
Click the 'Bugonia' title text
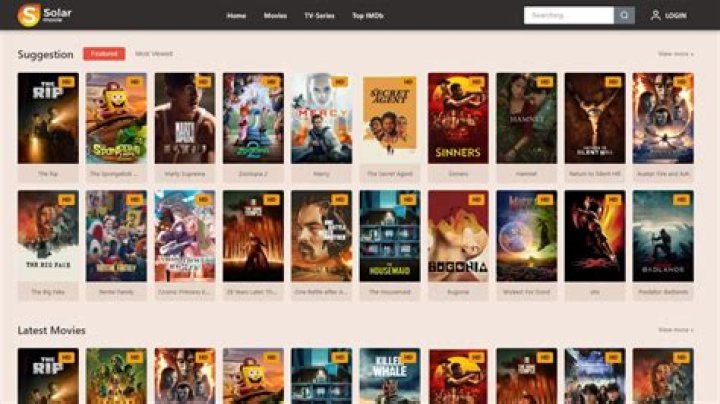[458, 292]
